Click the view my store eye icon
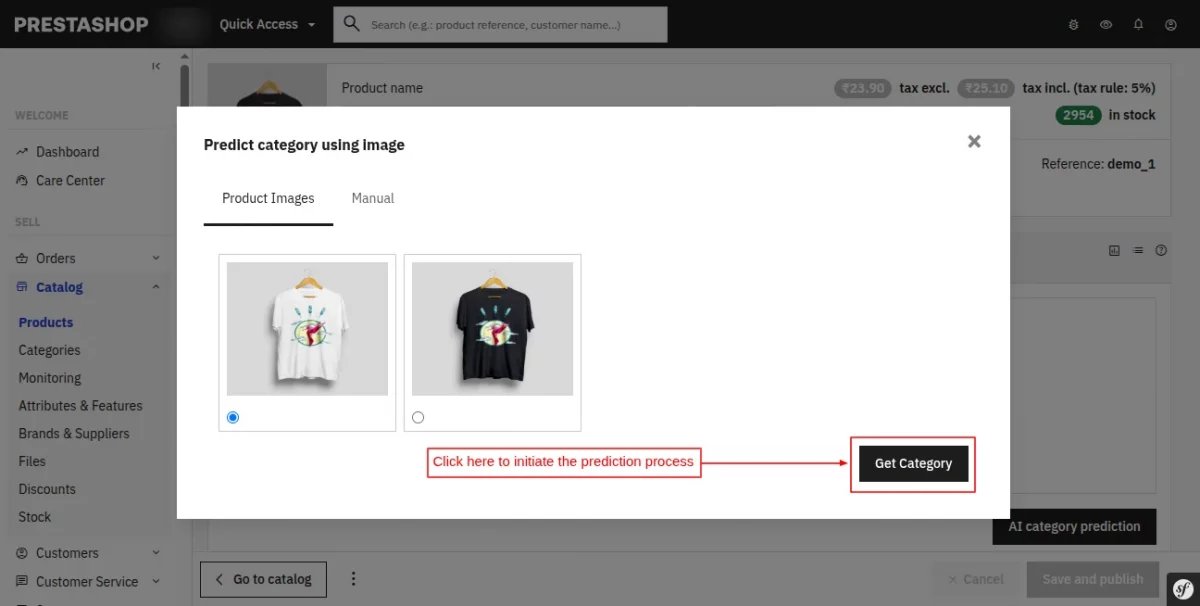Screen dimensions: 1200x606 tap(1106, 25)
